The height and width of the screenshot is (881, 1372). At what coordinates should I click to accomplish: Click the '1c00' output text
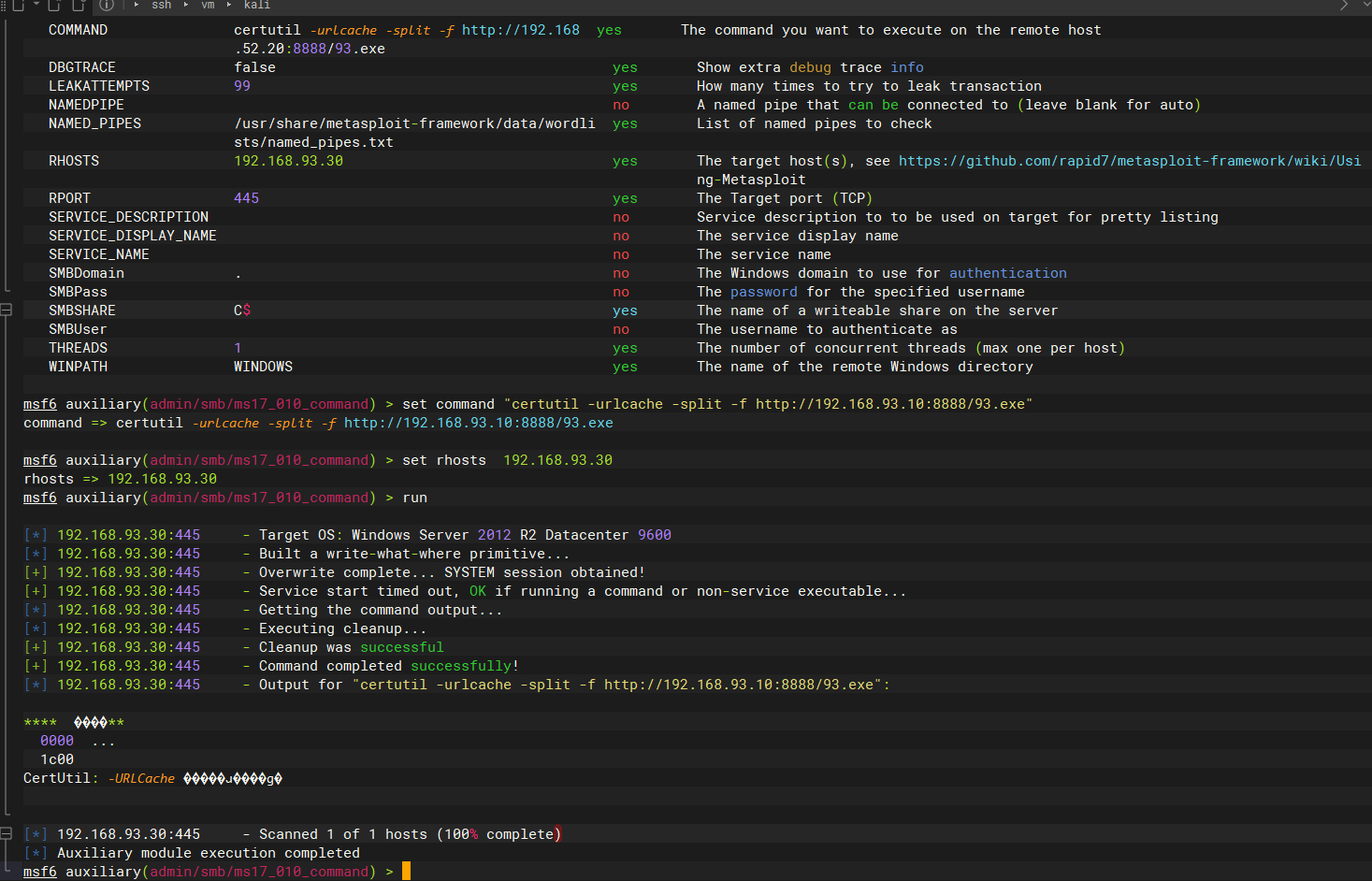coord(57,759)
